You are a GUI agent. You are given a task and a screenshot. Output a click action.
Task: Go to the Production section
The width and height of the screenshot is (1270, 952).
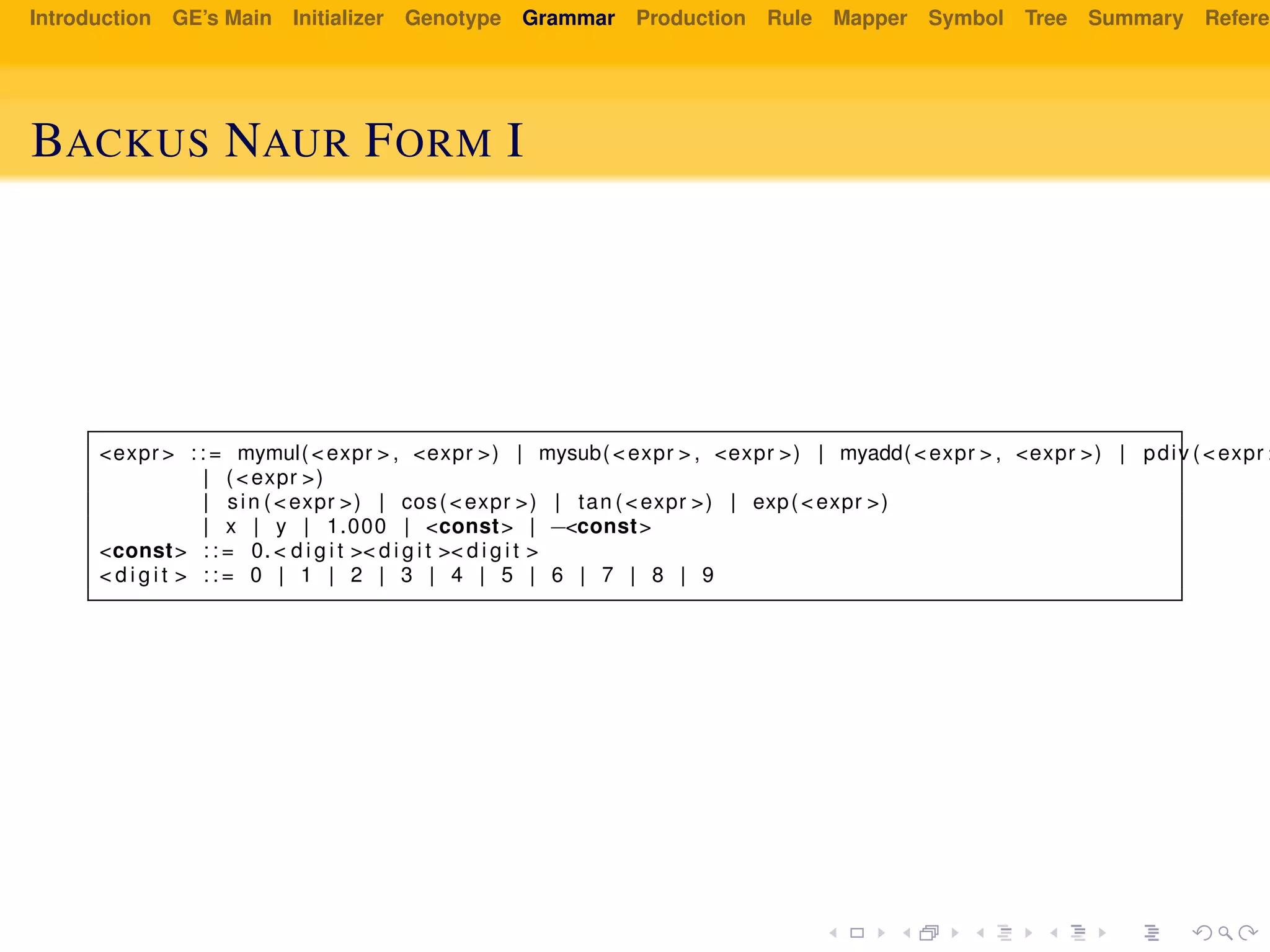[x=691, y=18]
